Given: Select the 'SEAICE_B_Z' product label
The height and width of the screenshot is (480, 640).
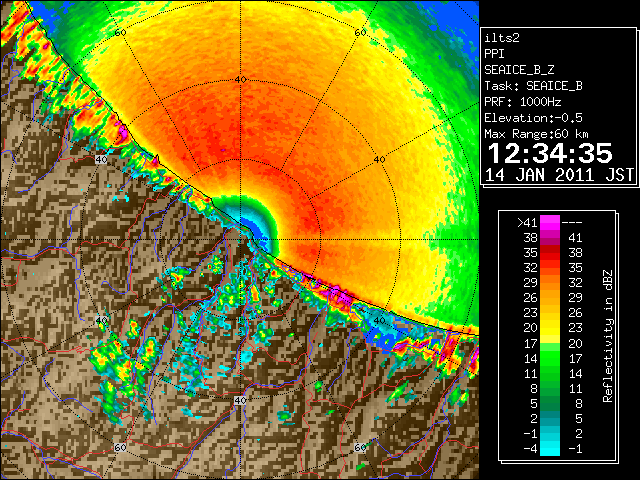Looking at the screenshot, I should coord(519,70).
